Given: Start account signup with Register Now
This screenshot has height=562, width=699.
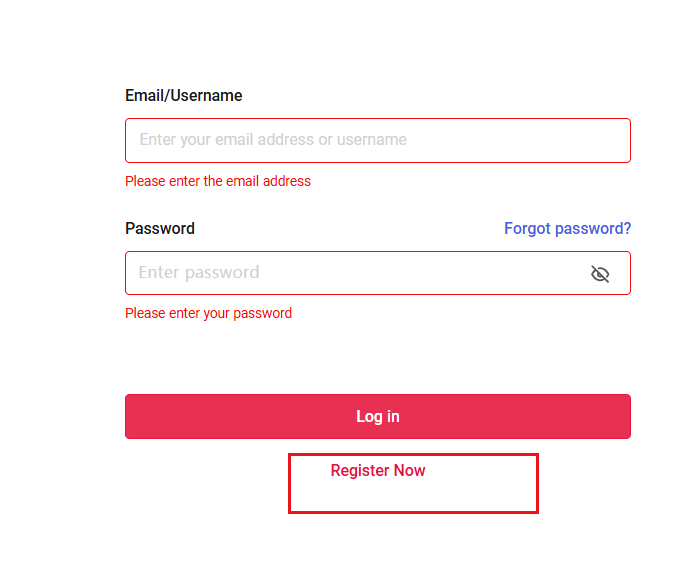Looking at the screenshot, I should [378, 471].
